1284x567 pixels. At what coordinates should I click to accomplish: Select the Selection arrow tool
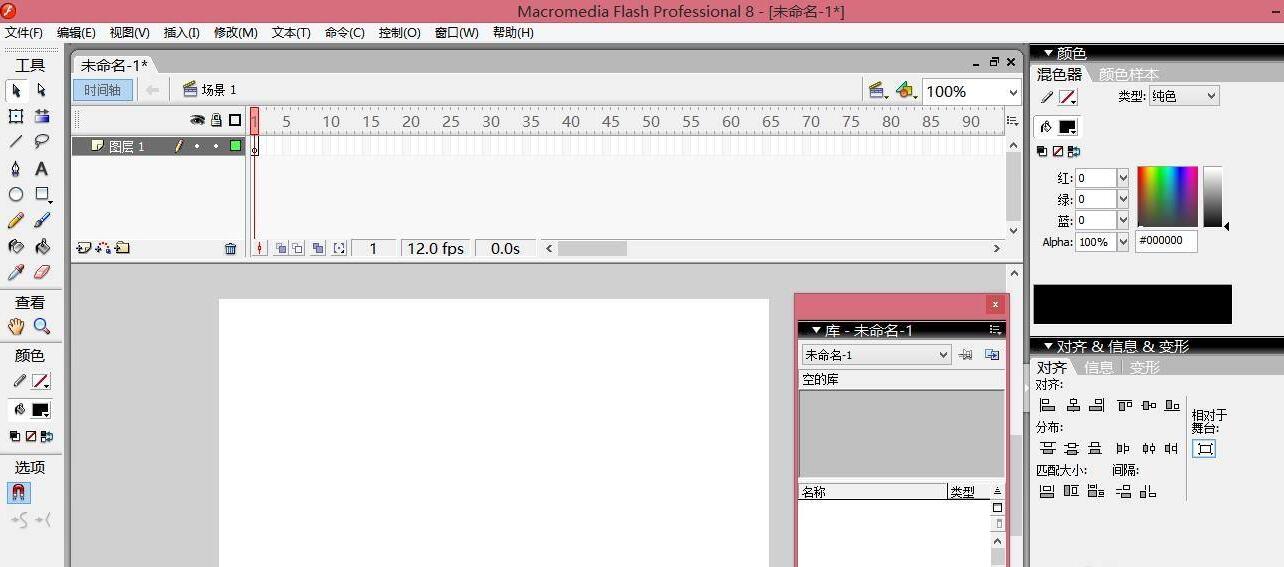pyautogui.click(x=16, y=90)
